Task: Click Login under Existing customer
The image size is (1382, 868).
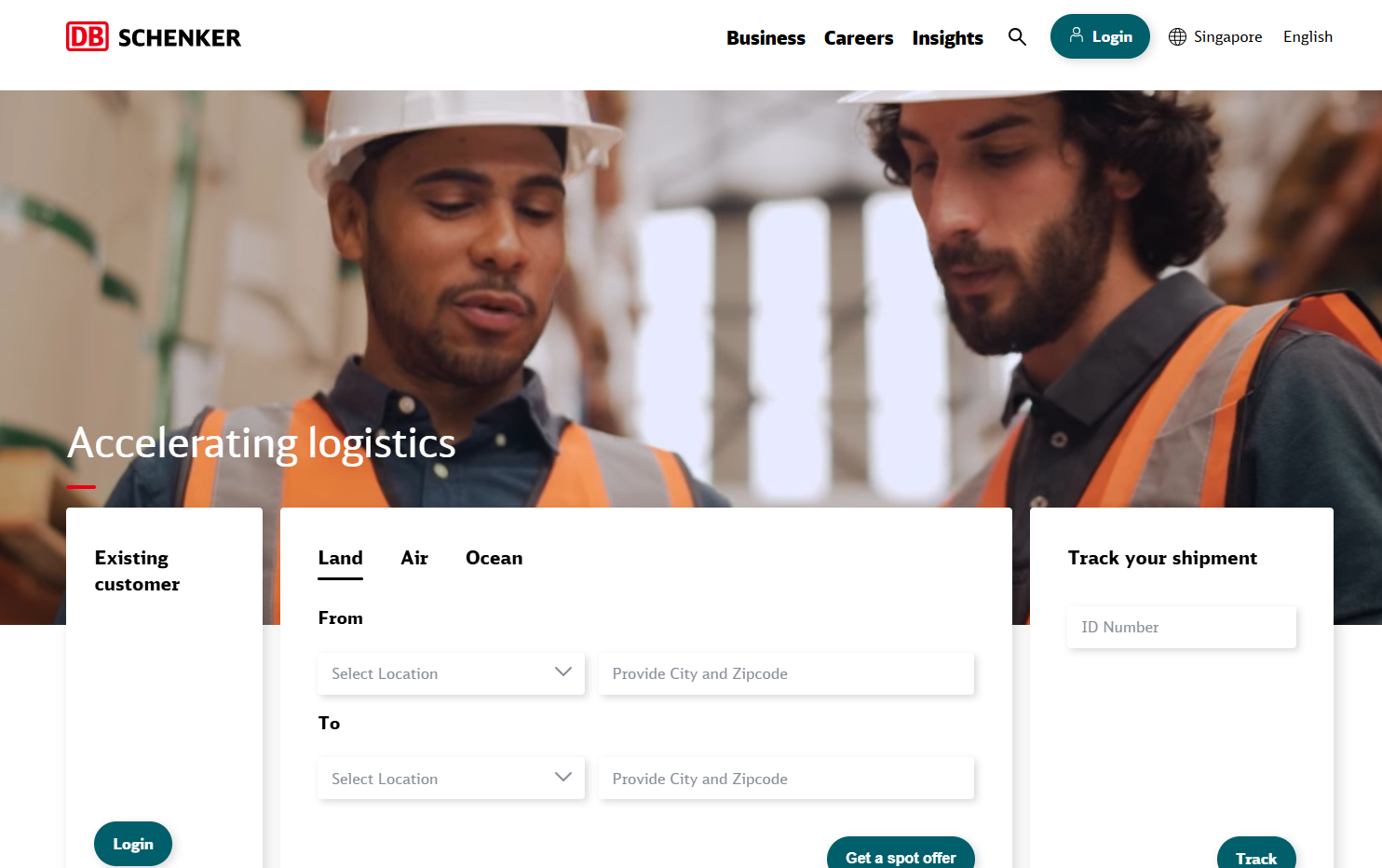Action: coord(133,844)
